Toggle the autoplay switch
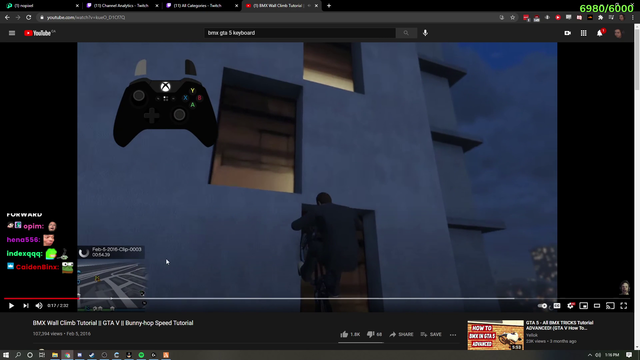Viewport: 640px width, 360px height. click(x=543, y=305)
